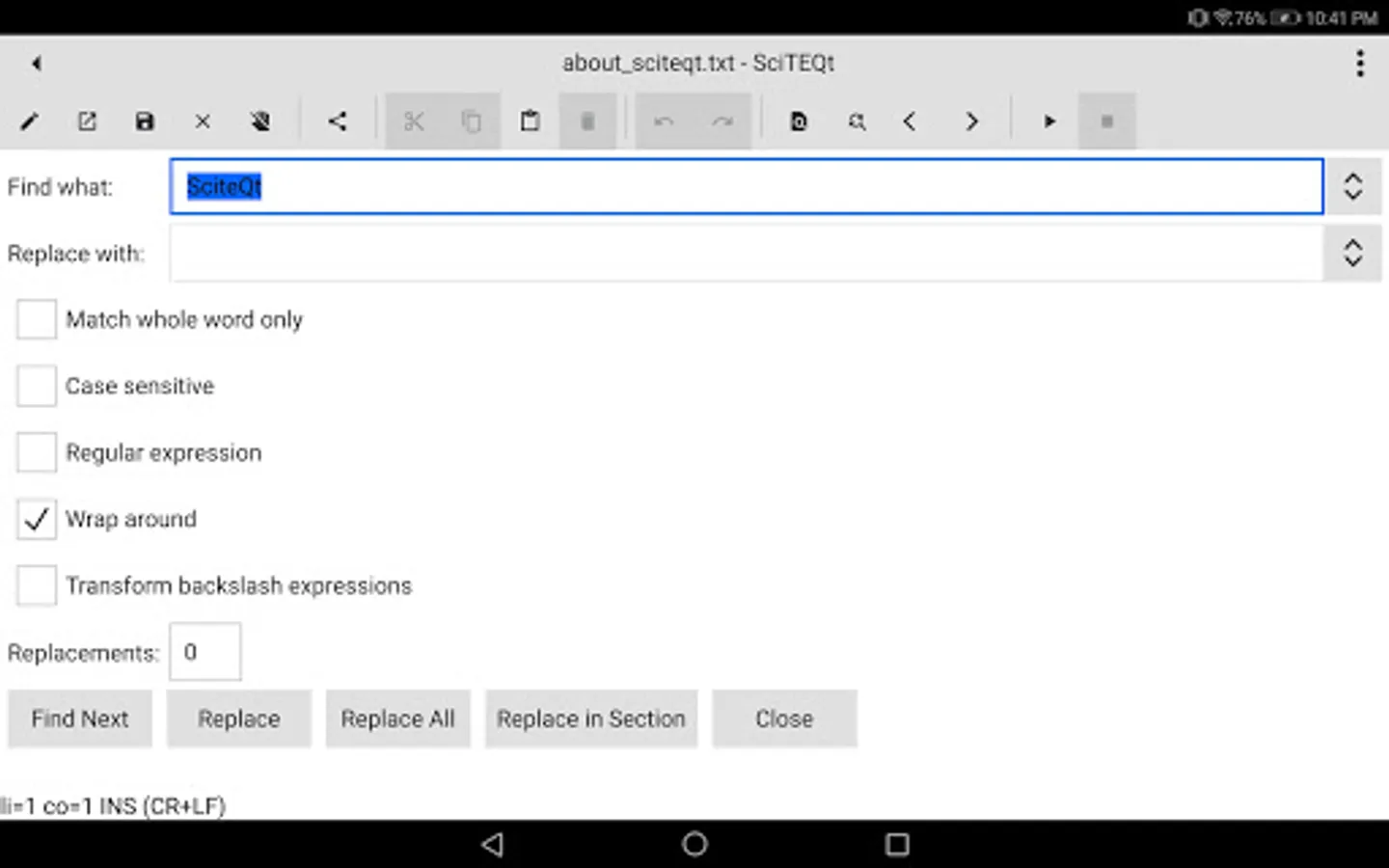Click the share icon
Screen dimensions: 1389x868
pos(337,122)
